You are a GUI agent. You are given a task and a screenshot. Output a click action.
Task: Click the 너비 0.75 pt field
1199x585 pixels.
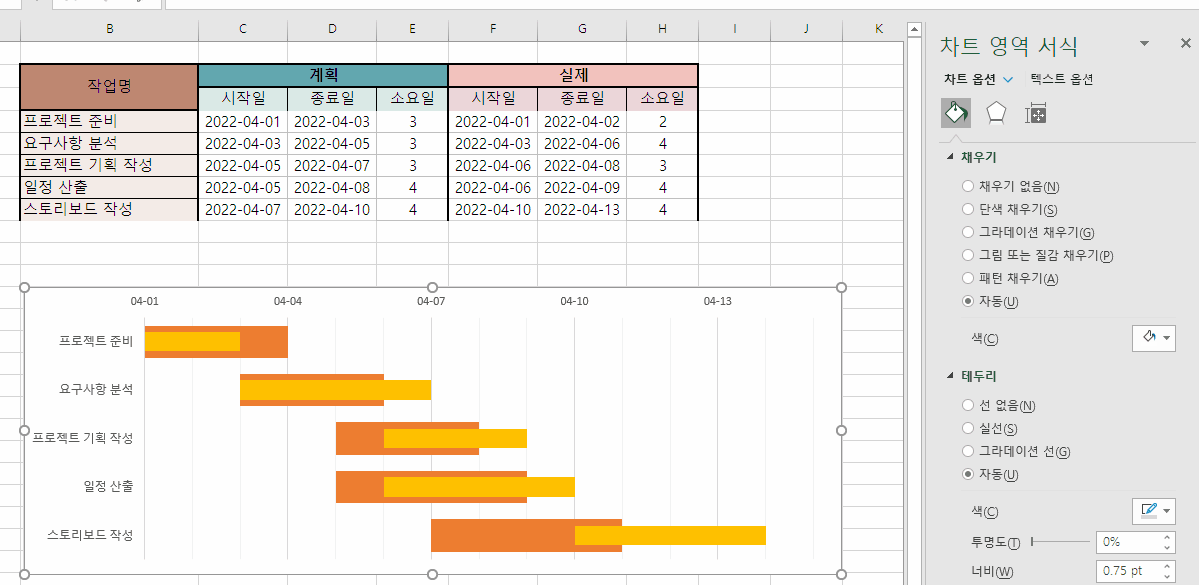coord(1128,570)
